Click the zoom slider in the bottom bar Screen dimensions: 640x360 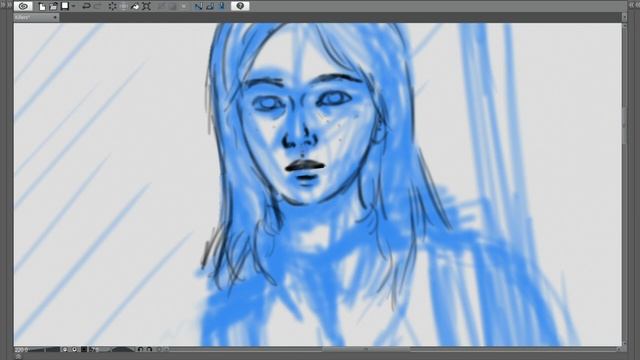pos(44,350)
